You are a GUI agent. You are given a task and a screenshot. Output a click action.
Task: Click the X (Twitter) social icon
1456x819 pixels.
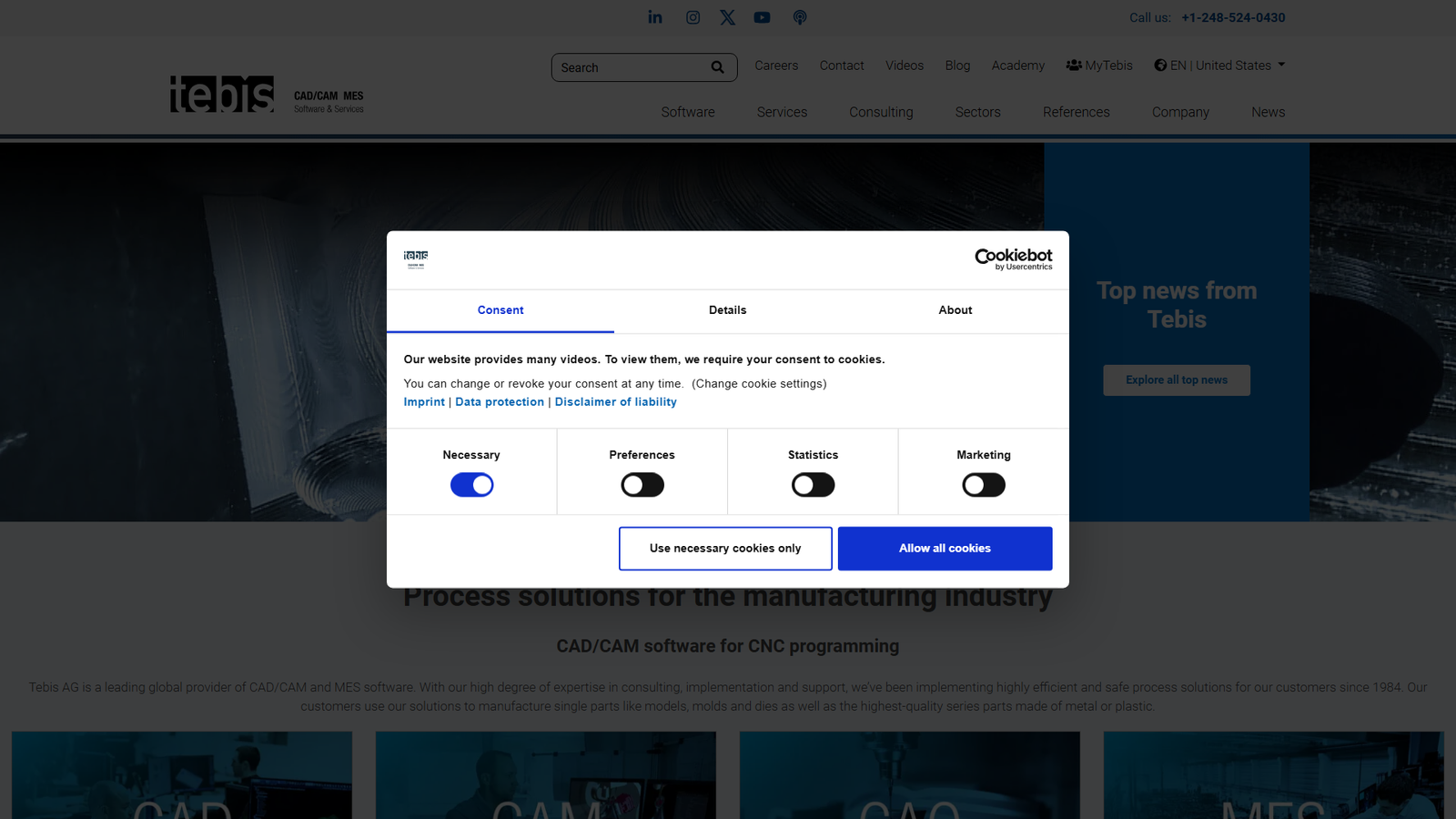727,17
